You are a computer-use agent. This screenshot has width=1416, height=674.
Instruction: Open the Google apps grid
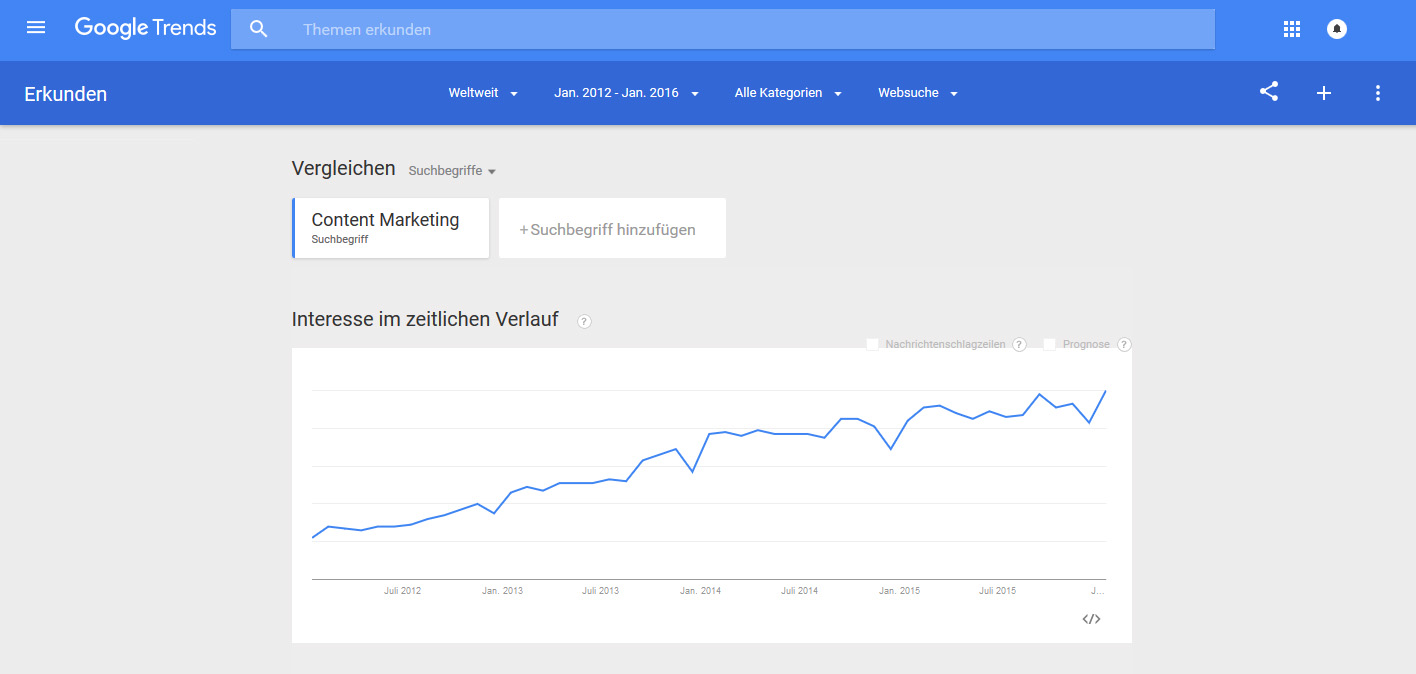(1291, 29)
